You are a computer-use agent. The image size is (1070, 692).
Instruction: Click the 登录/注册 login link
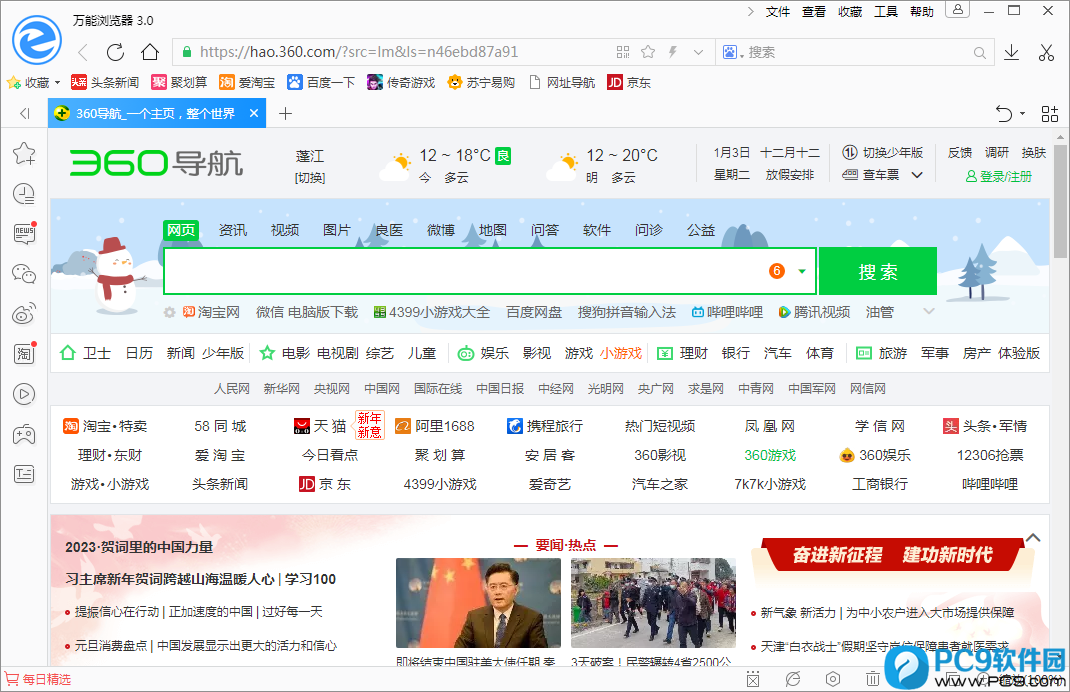click(x=999, y=177)
